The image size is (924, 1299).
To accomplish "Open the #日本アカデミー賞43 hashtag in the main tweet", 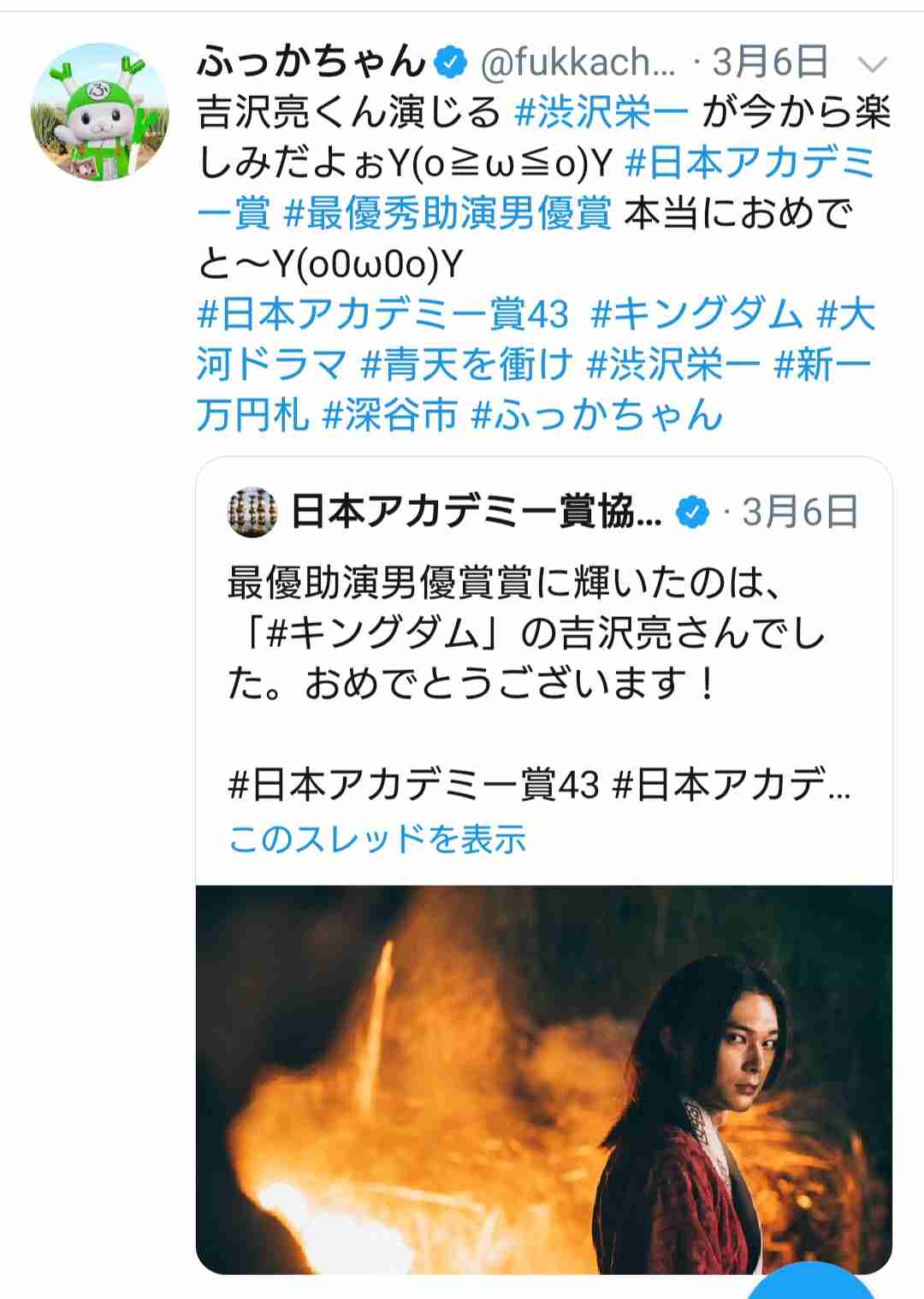I will click(382, 314).
